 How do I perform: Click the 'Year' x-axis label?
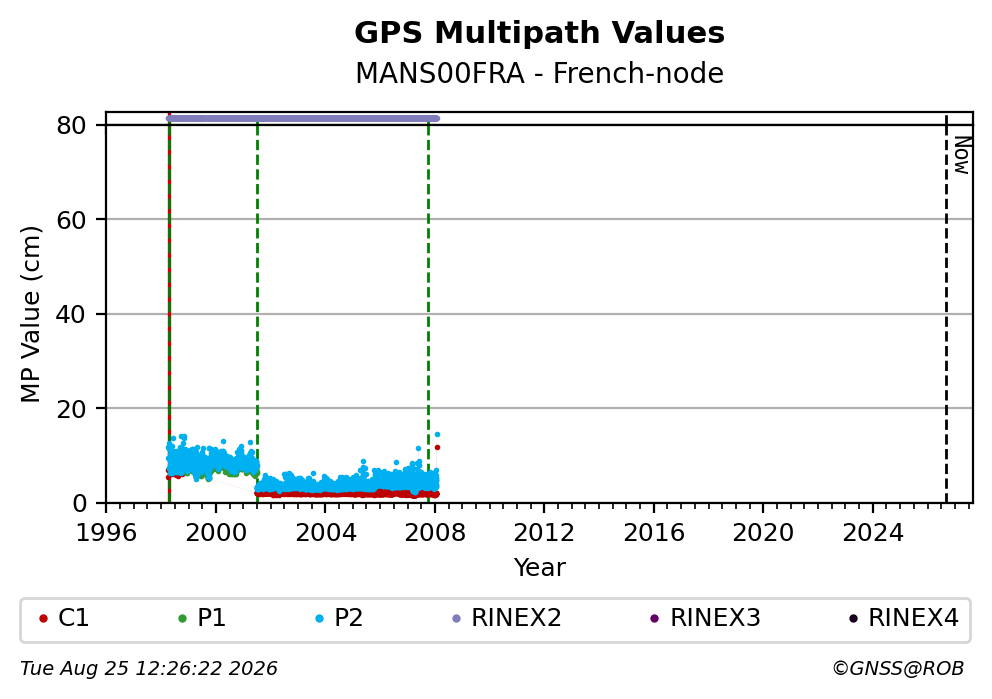(539, 567)
